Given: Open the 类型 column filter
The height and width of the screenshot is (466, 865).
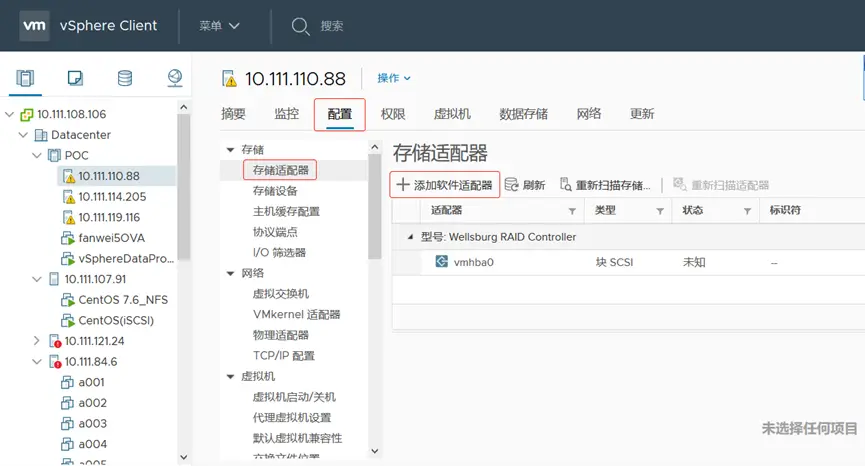Looking at the screenshot, I should point(660,211).
